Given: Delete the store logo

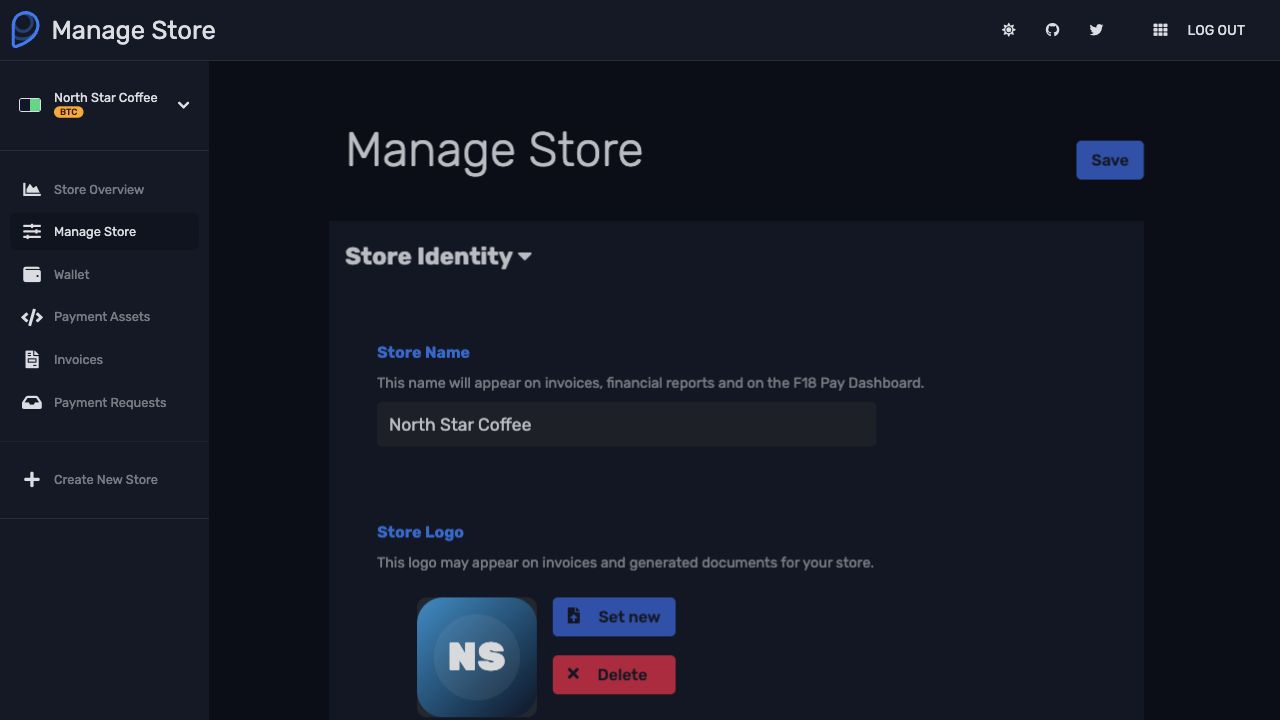Looking at the screenshot, I should (614, 675).
